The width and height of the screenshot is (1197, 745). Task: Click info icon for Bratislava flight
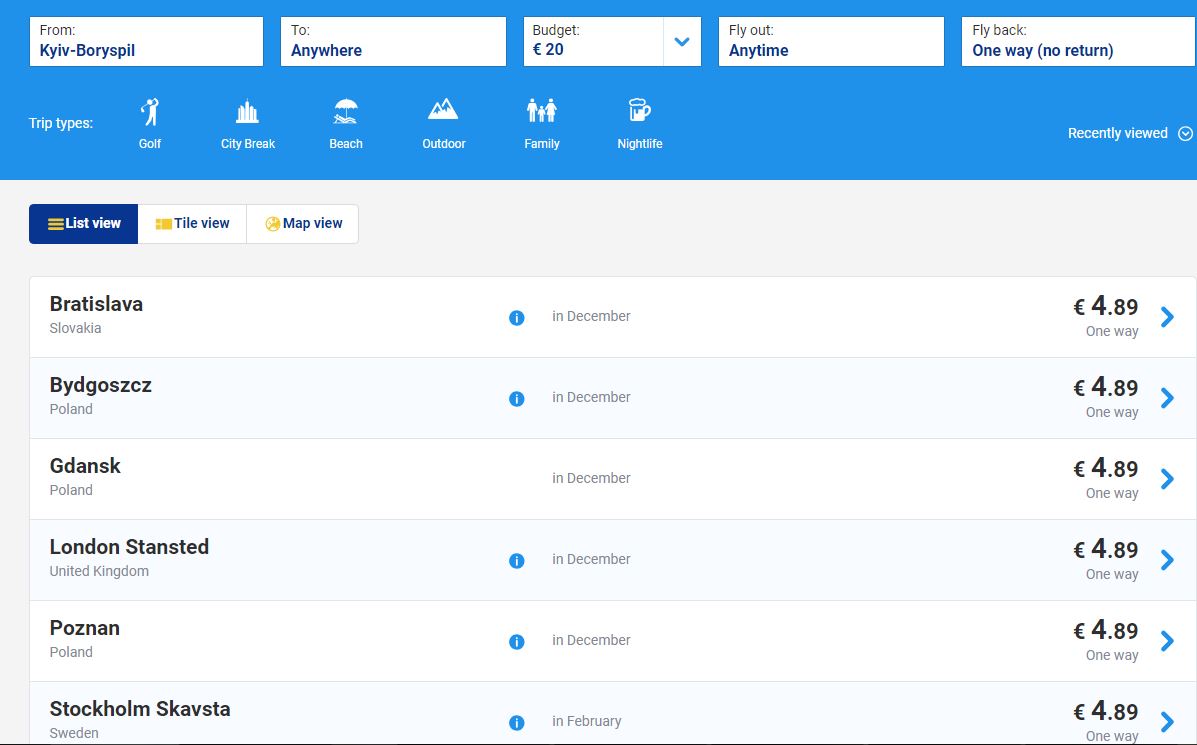tap(517, 318)
